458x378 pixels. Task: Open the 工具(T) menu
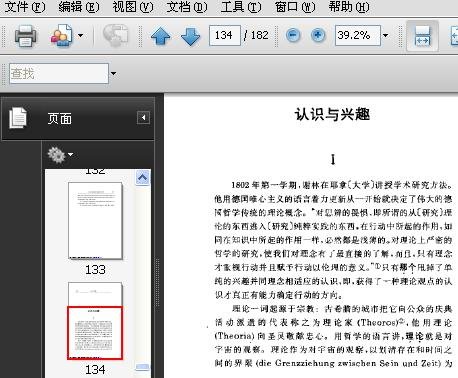click(x=241, y=7)
